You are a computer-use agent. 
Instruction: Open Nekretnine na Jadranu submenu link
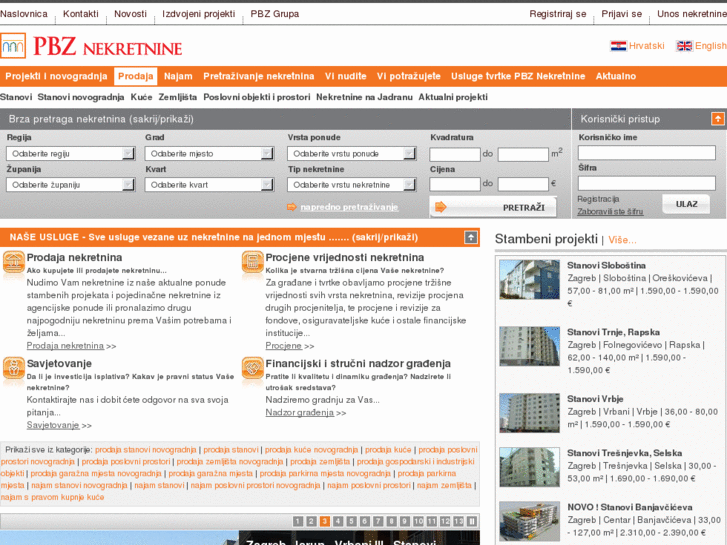tap(364, 97)
